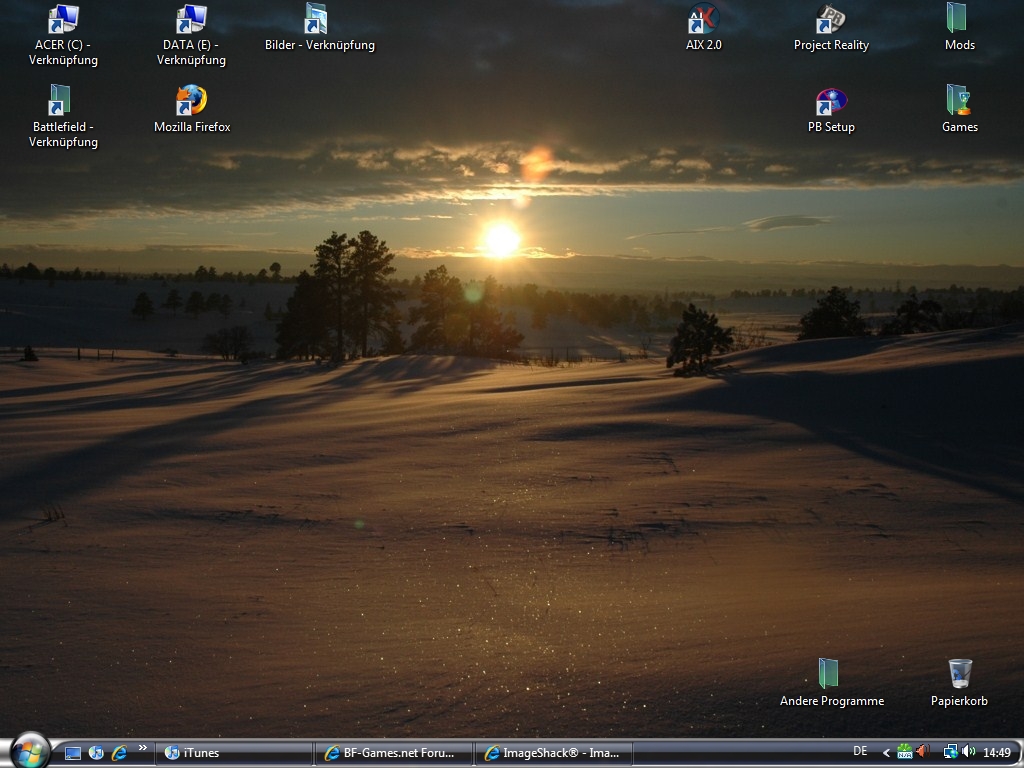Image resolution: width=1024 pixels, height=768 pixels.
Task: Click the Show Desktop quick launch icon
Action: [73, 752]
